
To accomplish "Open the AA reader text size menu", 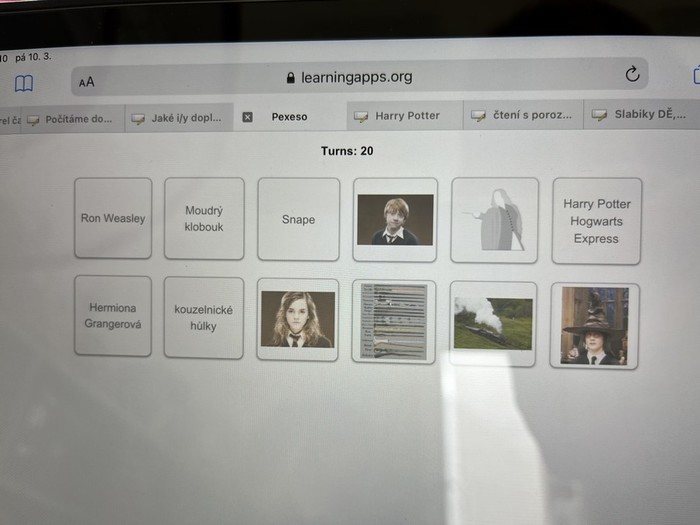I will tap(87, 82).
